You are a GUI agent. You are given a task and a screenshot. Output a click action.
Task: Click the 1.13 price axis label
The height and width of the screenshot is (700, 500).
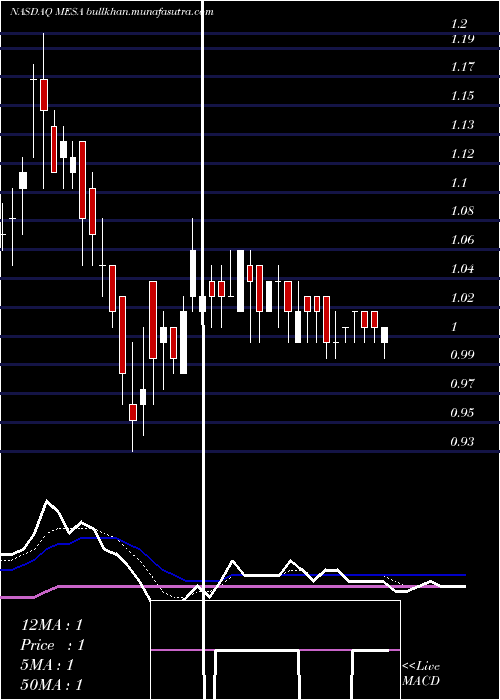[x=462, y=125]
